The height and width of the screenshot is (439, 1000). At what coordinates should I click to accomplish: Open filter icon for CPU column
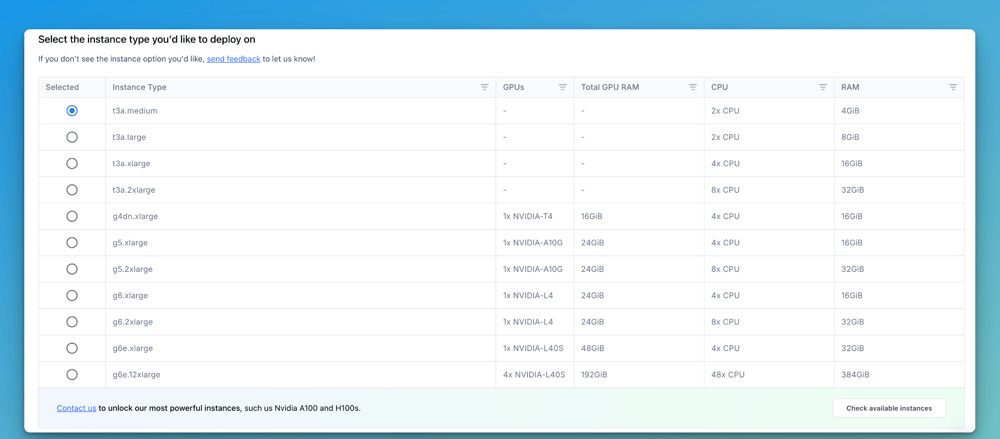point(823,87)
